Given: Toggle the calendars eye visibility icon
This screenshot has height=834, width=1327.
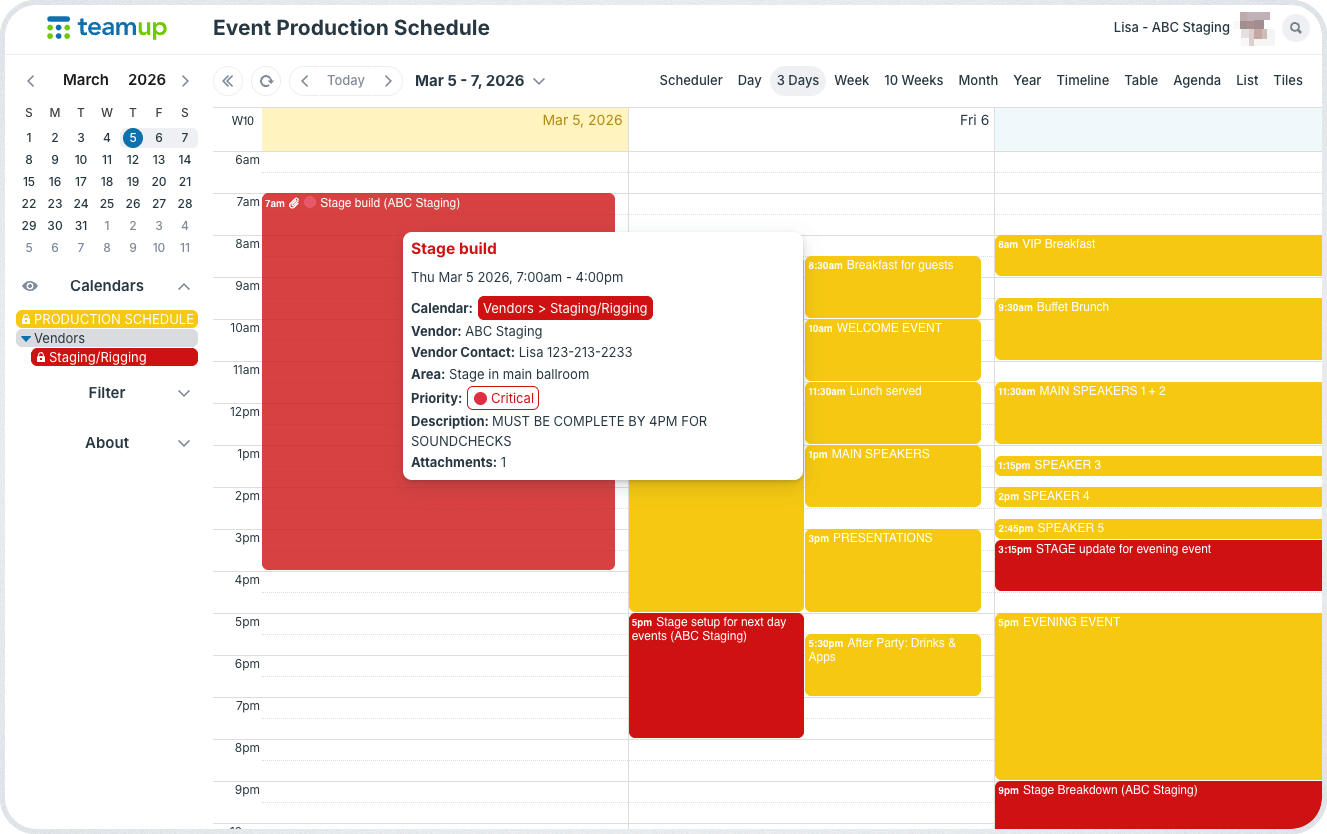Looking at the screenshot, I should pos(30,286).
